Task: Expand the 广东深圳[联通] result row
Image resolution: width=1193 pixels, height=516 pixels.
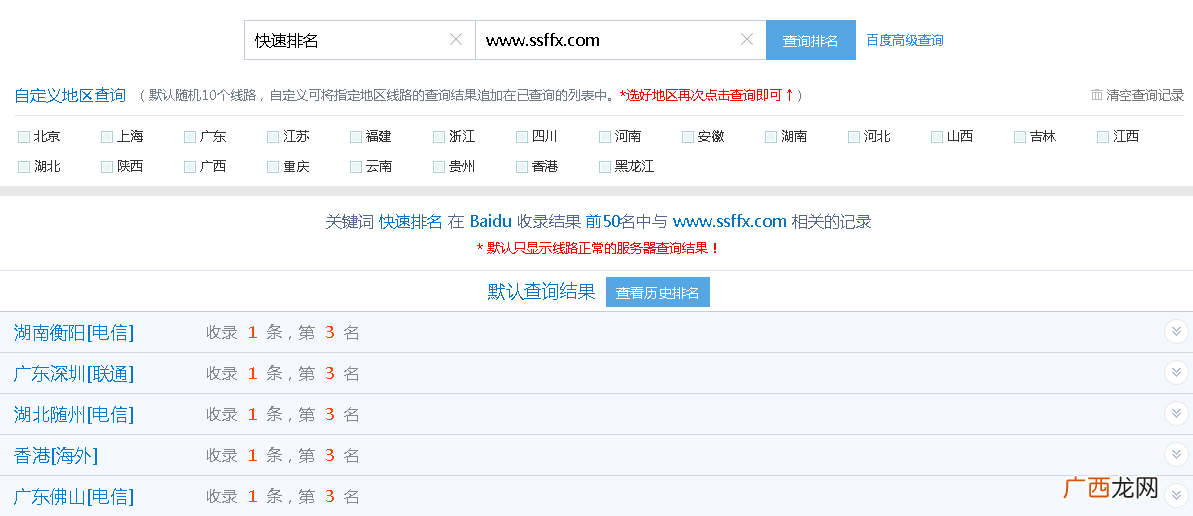Action: pos(1176,373)
